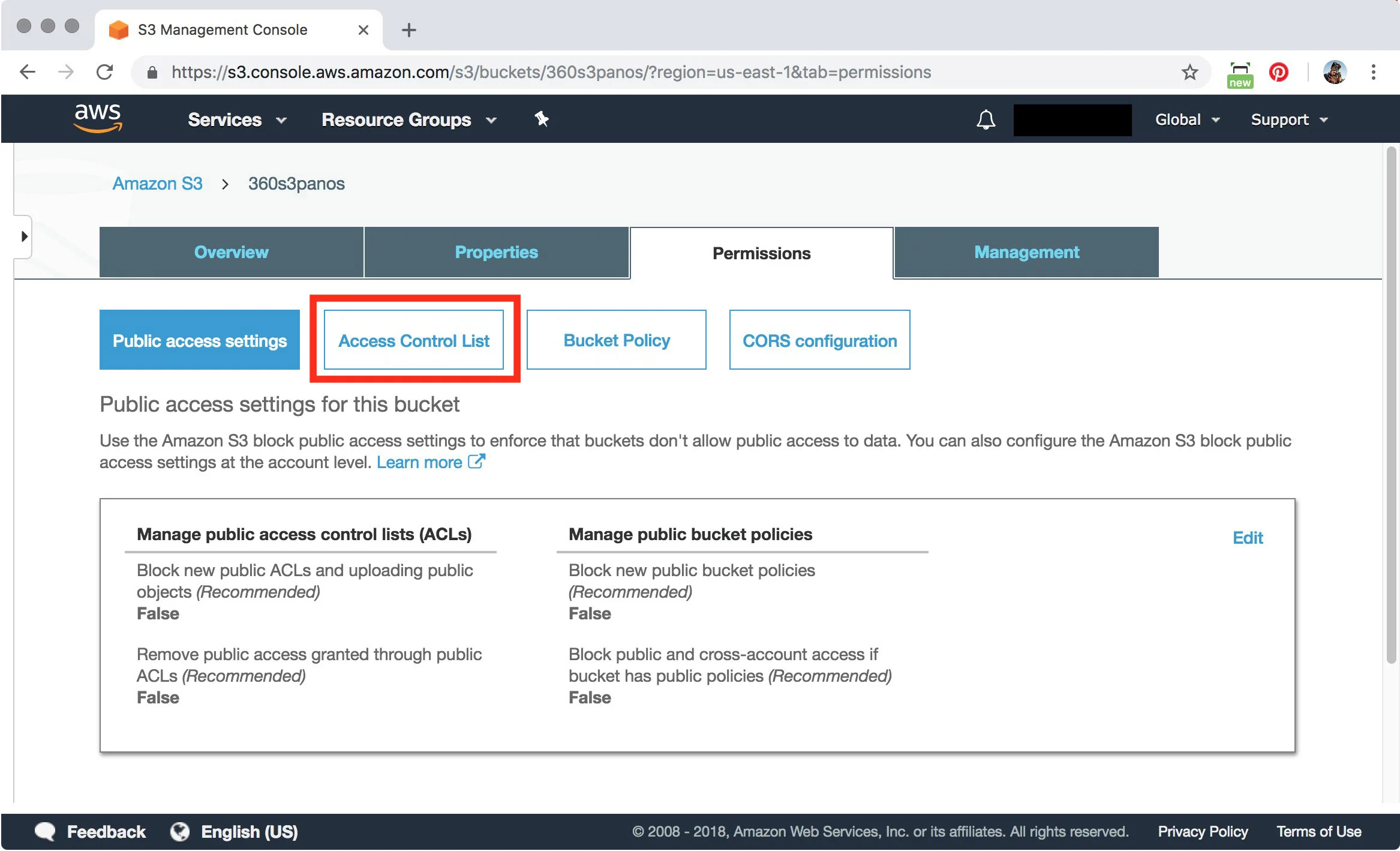Open the Bucket Policy section
Image resolution: width=1400 pixels, height=851 pixels.
coord(617,340)
